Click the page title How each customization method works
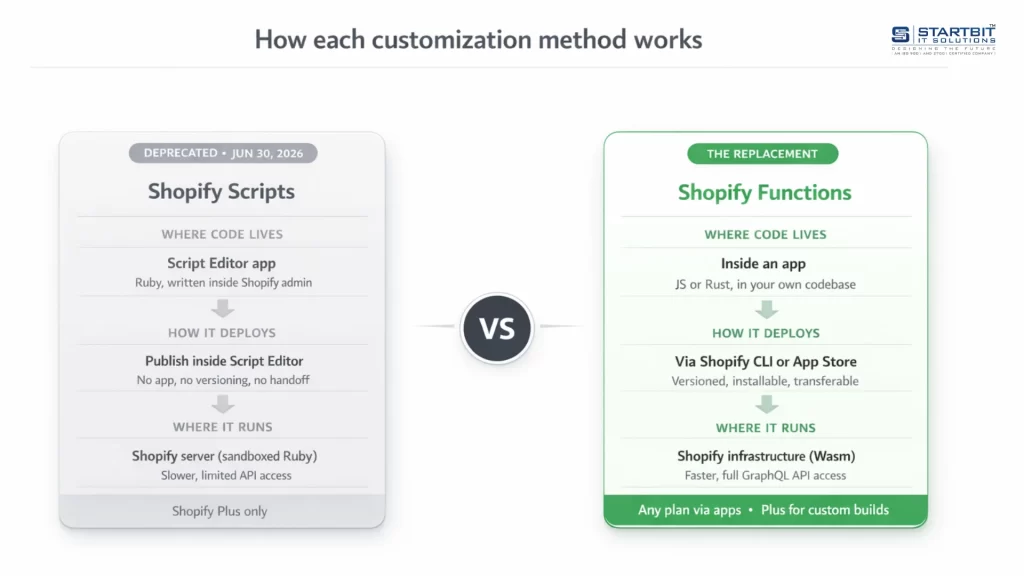 tap(478, 40)
